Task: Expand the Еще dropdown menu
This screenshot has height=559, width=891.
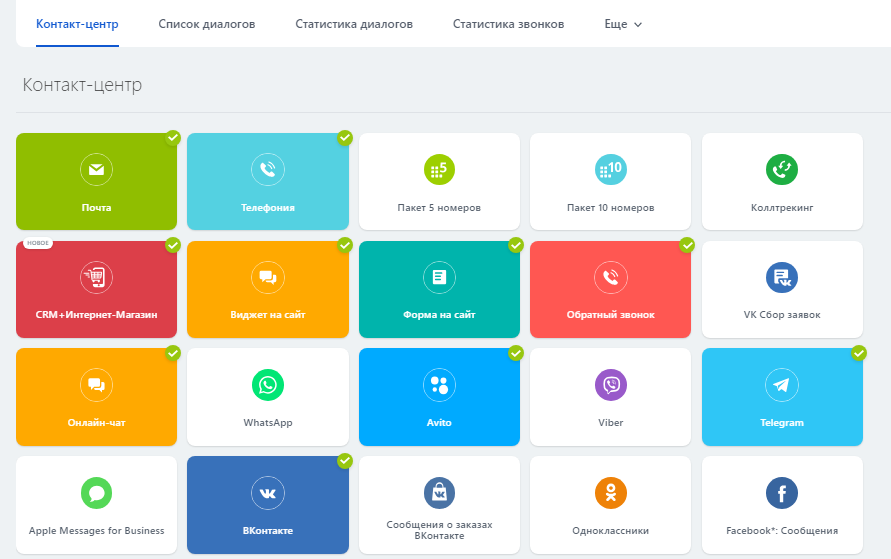Action: pos(623,24)
